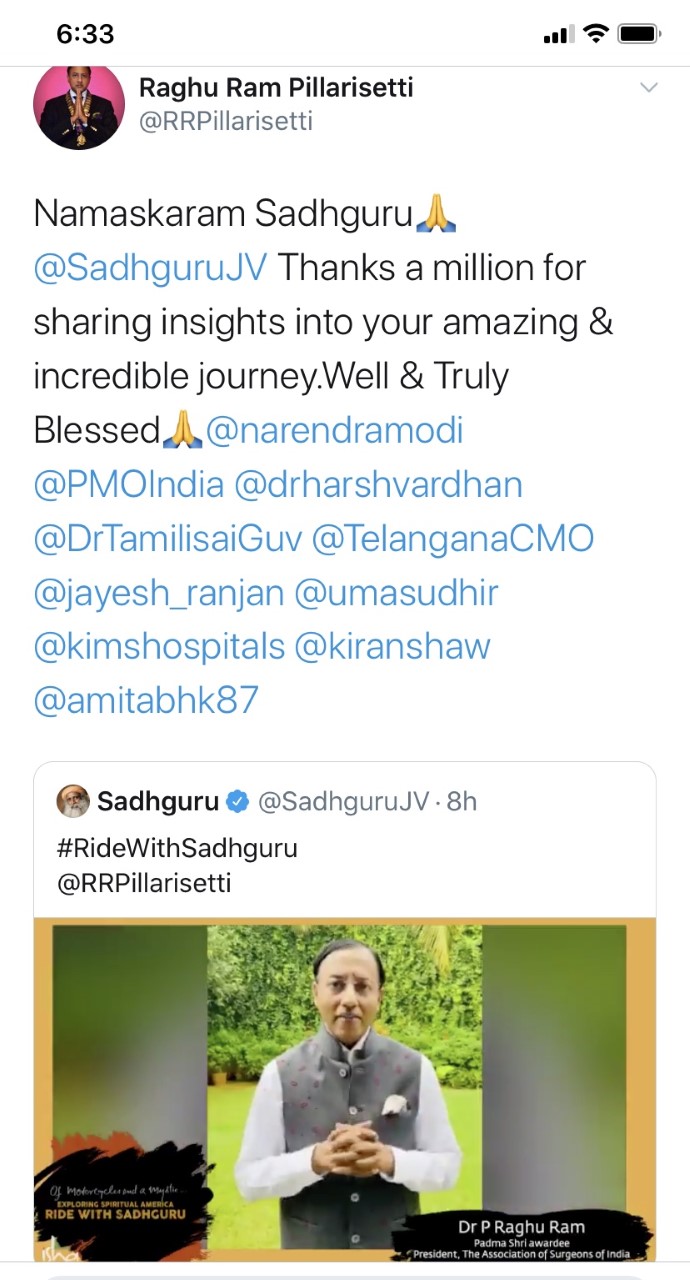Tap the Wi-Fi icon in status bar
Image resolution: width=690 pixels, height=1280 pixels.
[597, 34]
